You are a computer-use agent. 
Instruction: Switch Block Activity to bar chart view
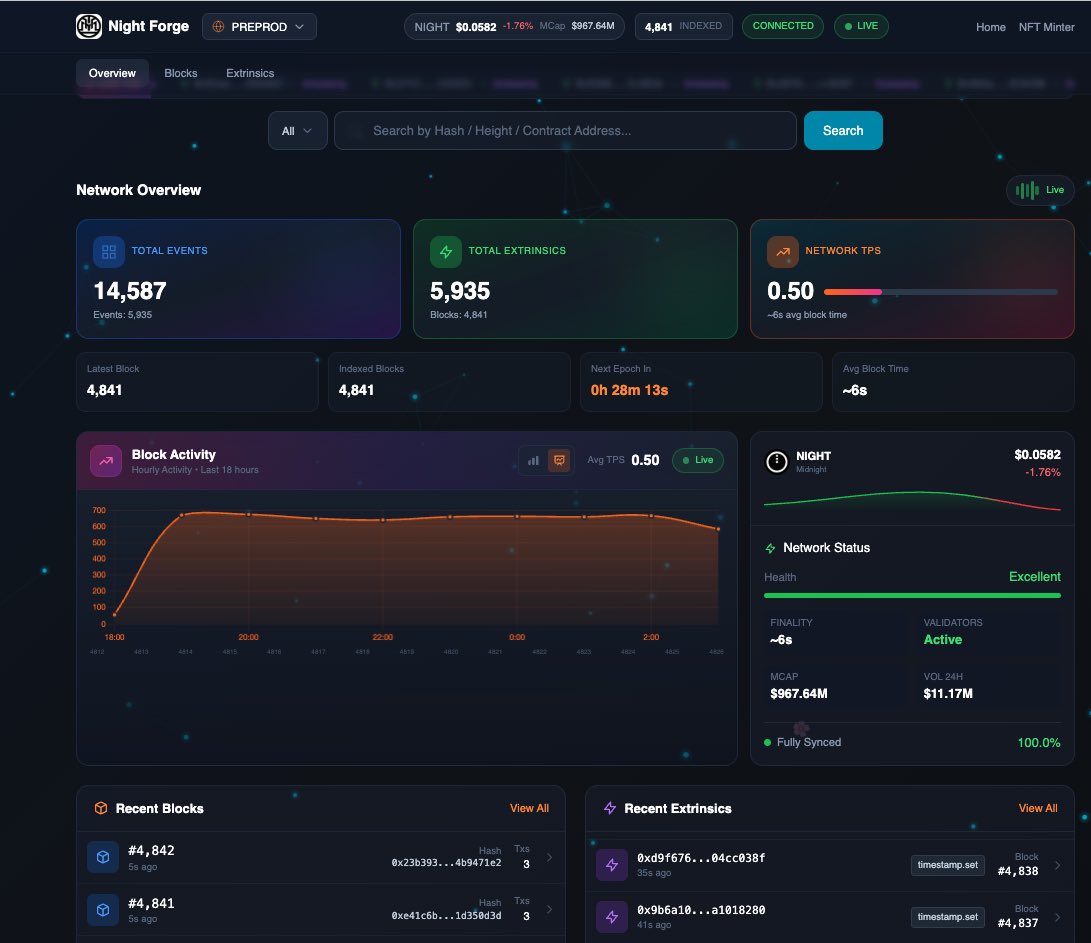pos(533,460)
